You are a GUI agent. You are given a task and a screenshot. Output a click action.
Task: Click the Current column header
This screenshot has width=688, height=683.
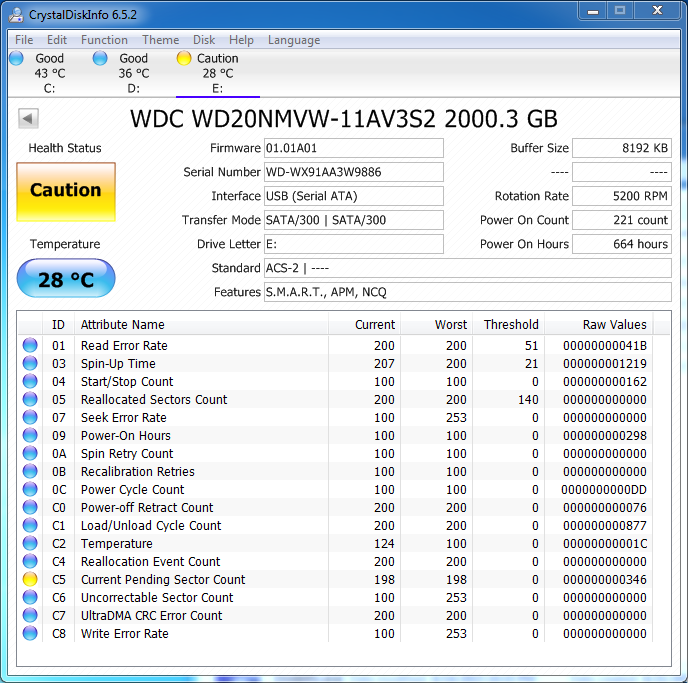[x=364, y=325]
